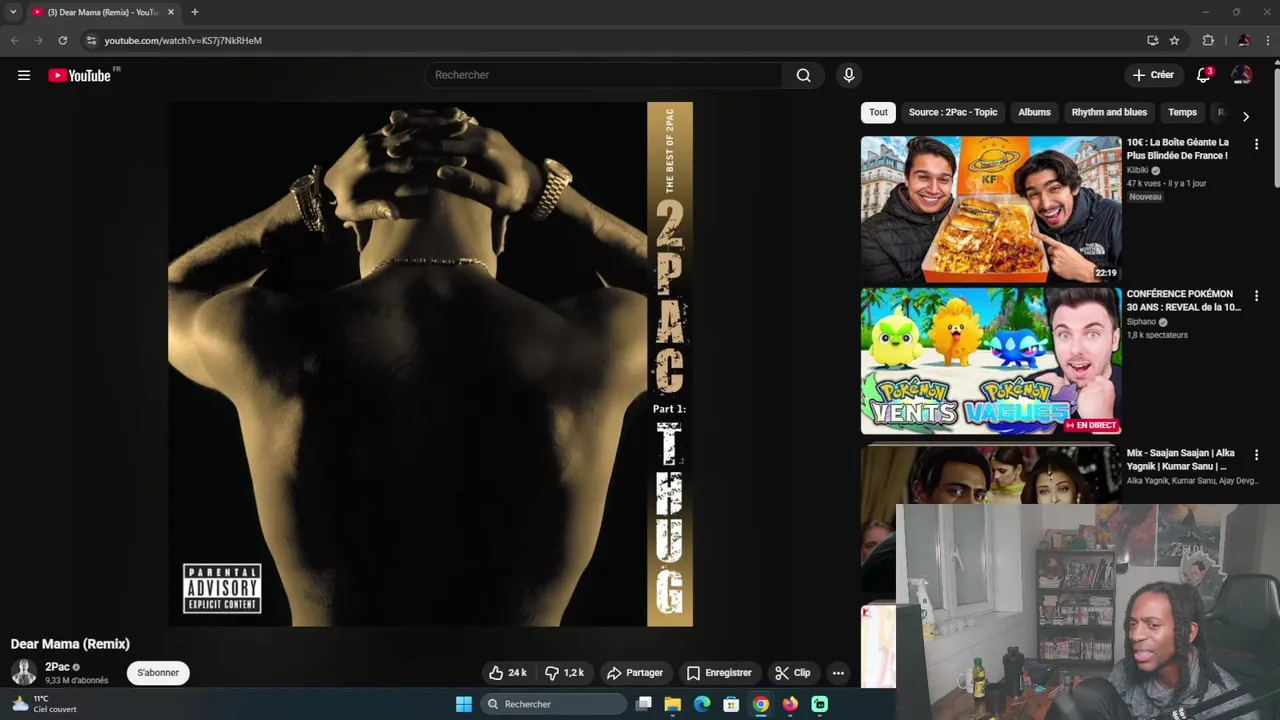Screen dimensions: 1280x720
Task: Open the Siphano channel name
Action: coord(1141,322)
